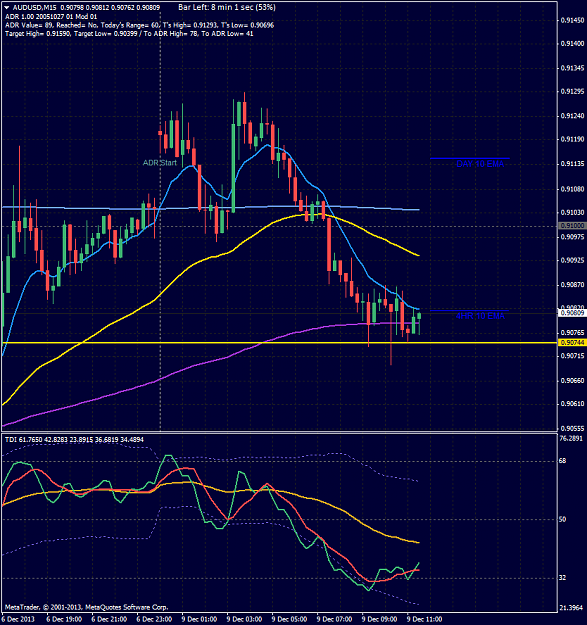Click 0.90610 on the price scale
The height and width of the screenshot is (625, 587).
pyautogui.click(x=572, y=404)
